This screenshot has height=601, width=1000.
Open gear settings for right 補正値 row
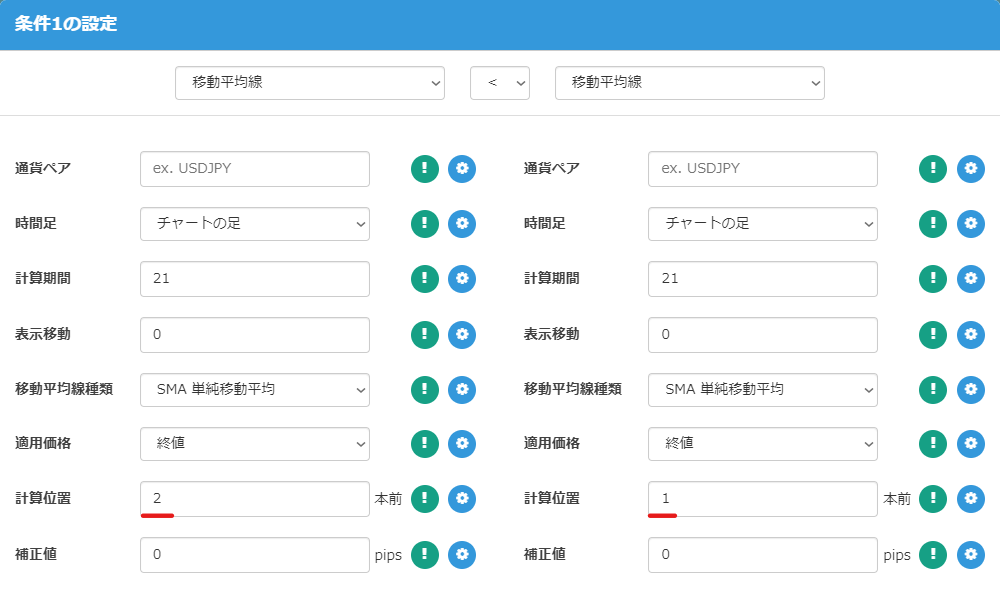(970, 554)
